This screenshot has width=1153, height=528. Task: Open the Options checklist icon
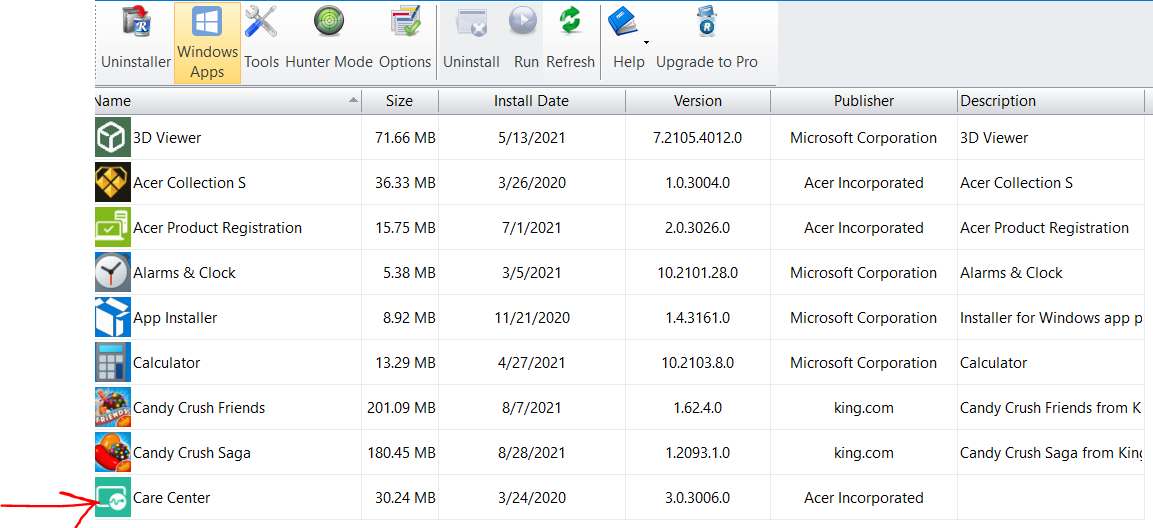[x=405, y=22]
